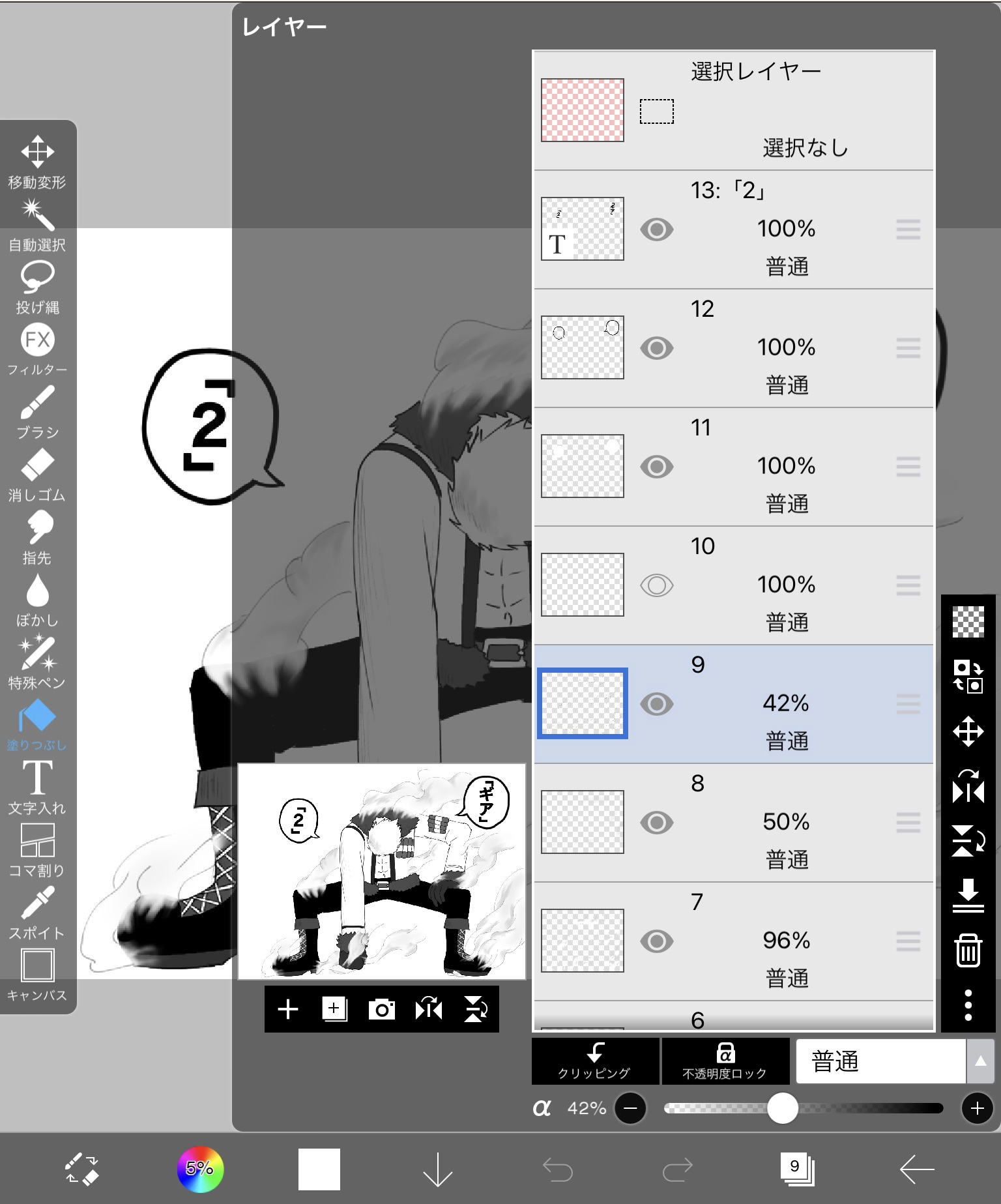Select the 選択レイヤー selection layer row
Image resolution: width=1001 pixels, height=1204 pixels.
click(734, 110)
